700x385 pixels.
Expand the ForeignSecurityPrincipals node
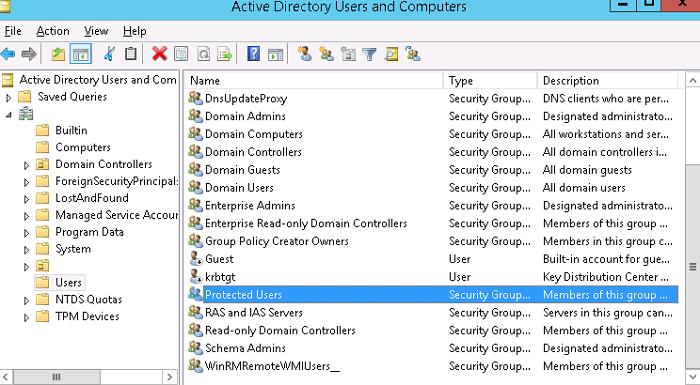point(26,183)
